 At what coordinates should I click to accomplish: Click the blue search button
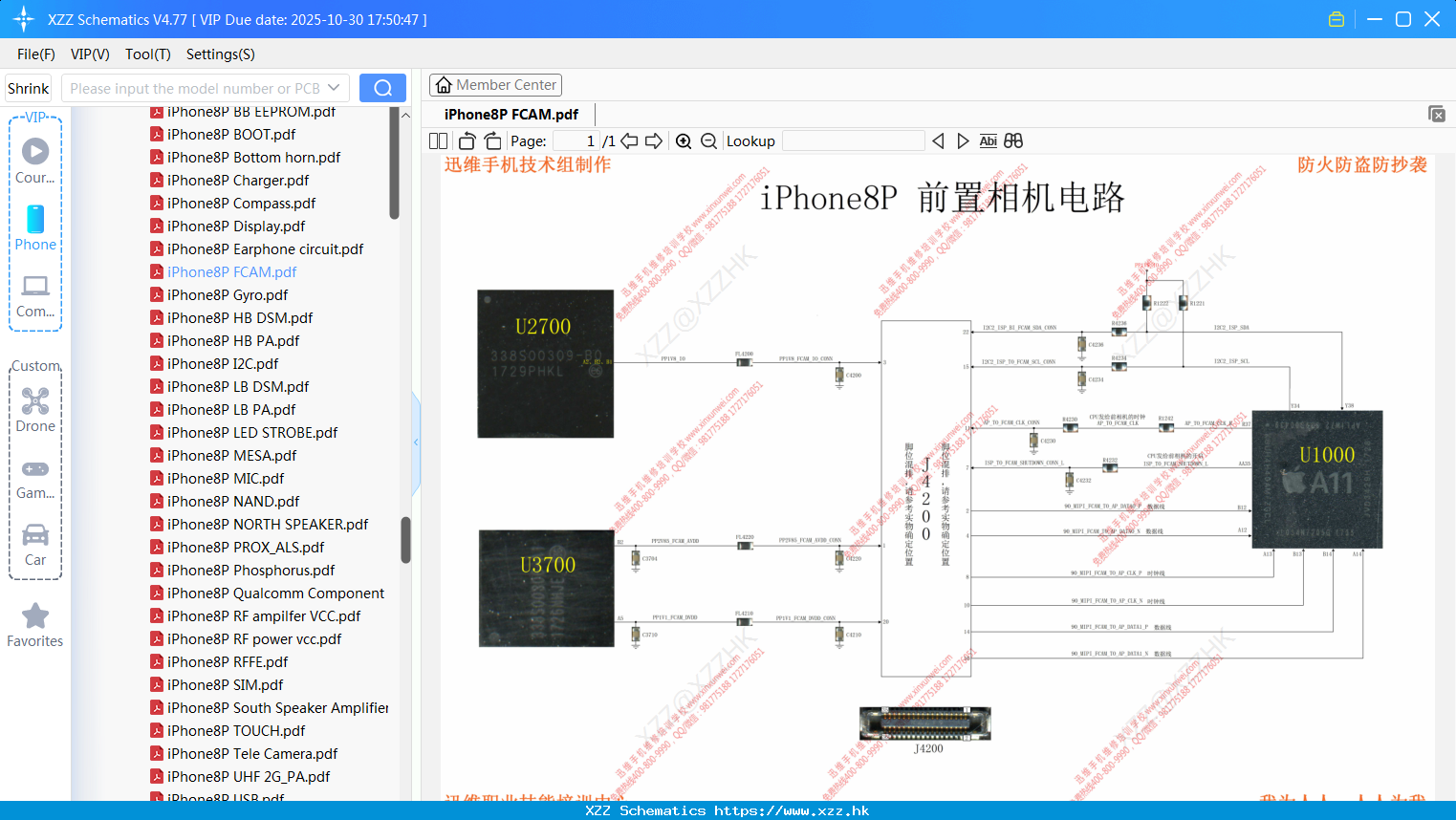[382, 88]
